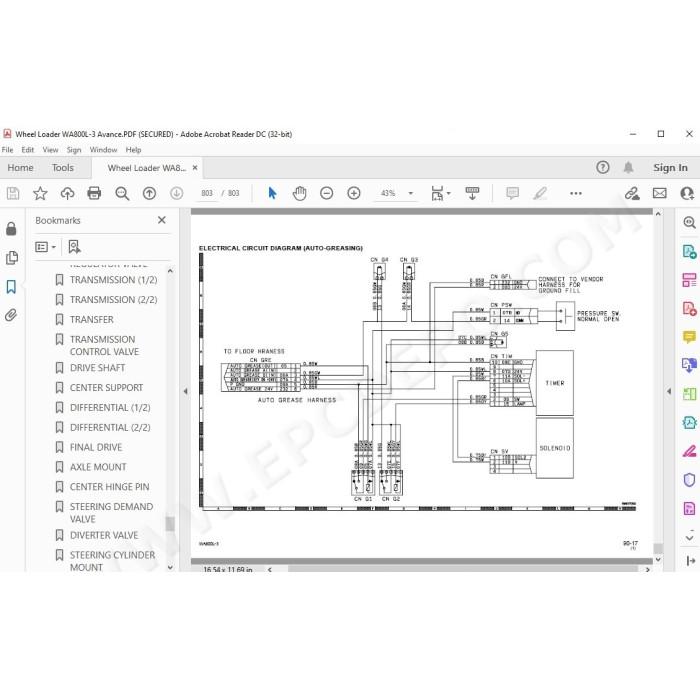Open the fit page options icon
The image size is (700, 700).
[x=440, y=193]
